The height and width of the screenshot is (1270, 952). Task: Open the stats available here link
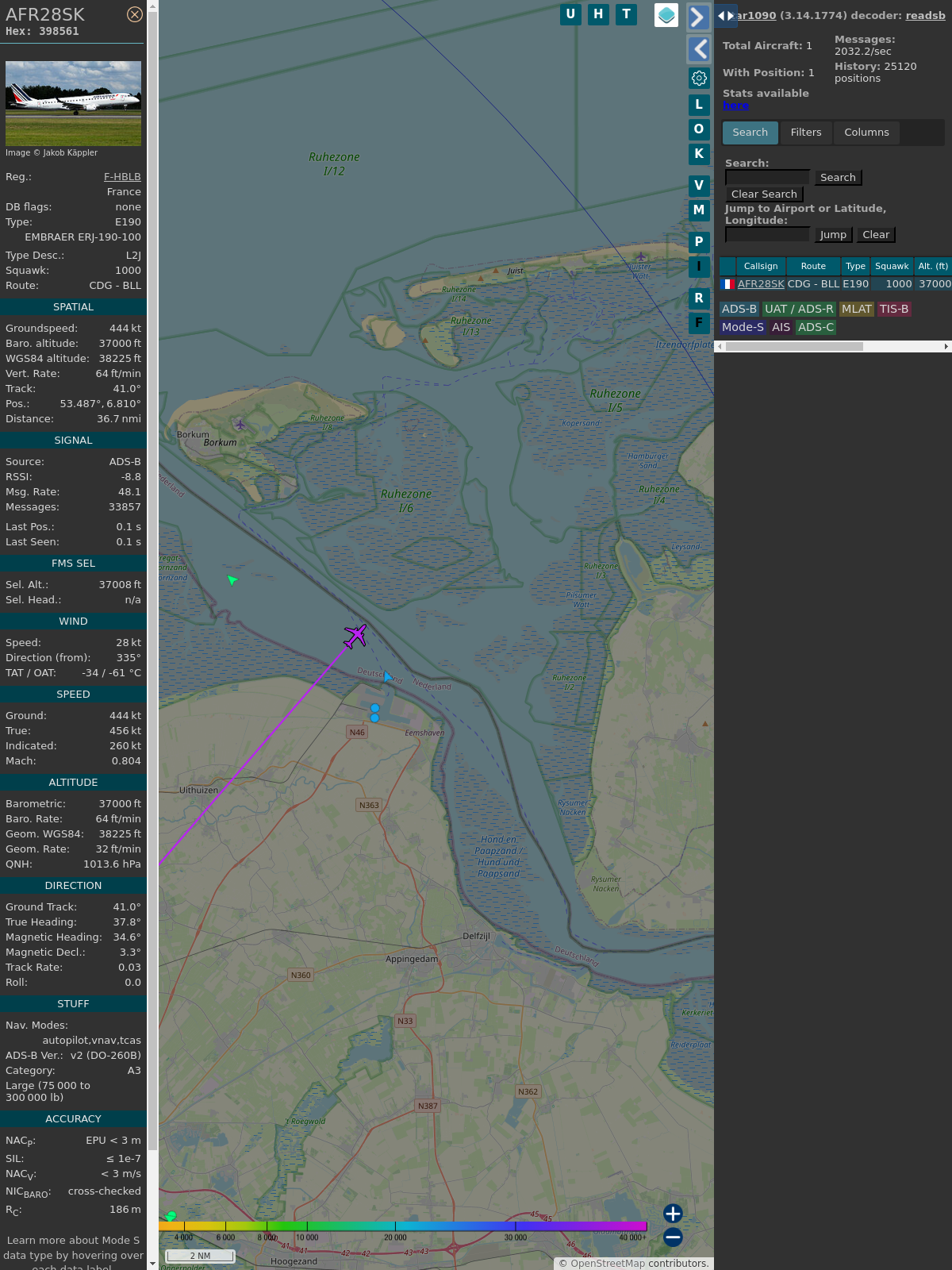click(735, 106)
